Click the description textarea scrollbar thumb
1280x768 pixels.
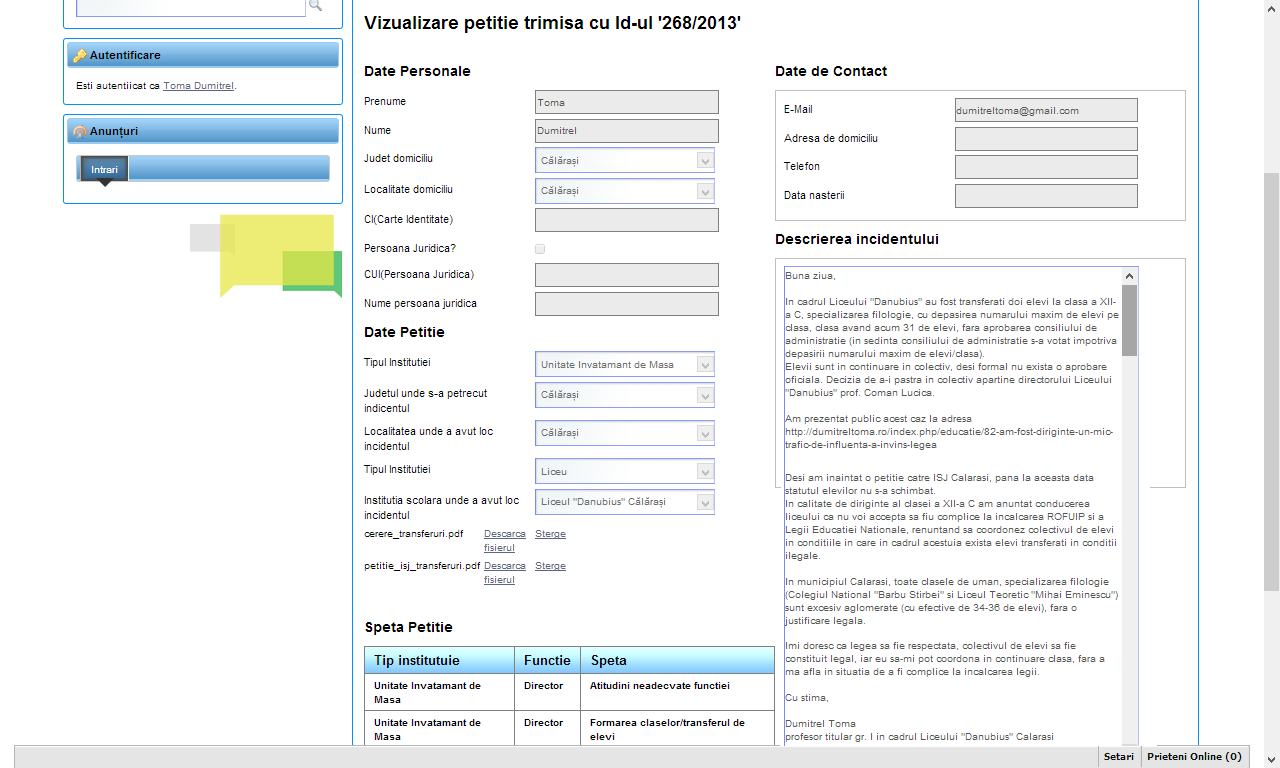1129,320
